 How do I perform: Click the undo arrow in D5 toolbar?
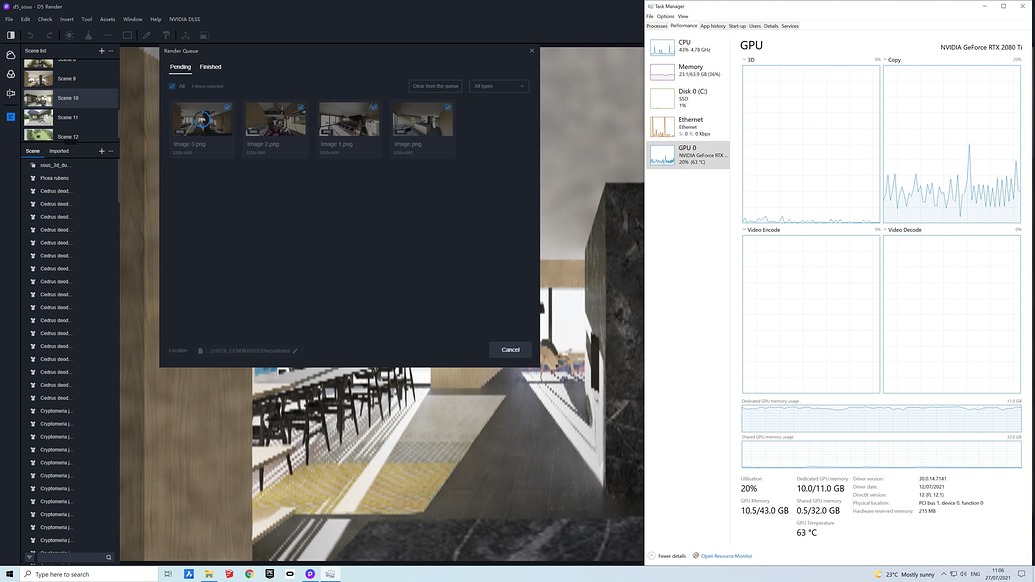click(30, 35)
